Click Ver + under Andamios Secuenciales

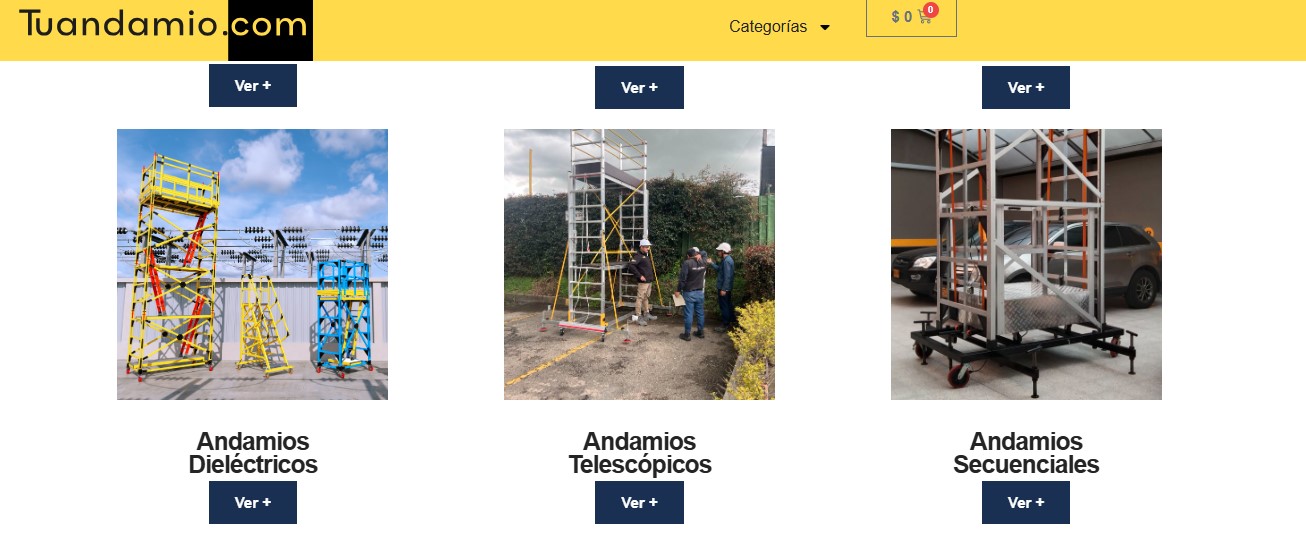(1026, 502)
